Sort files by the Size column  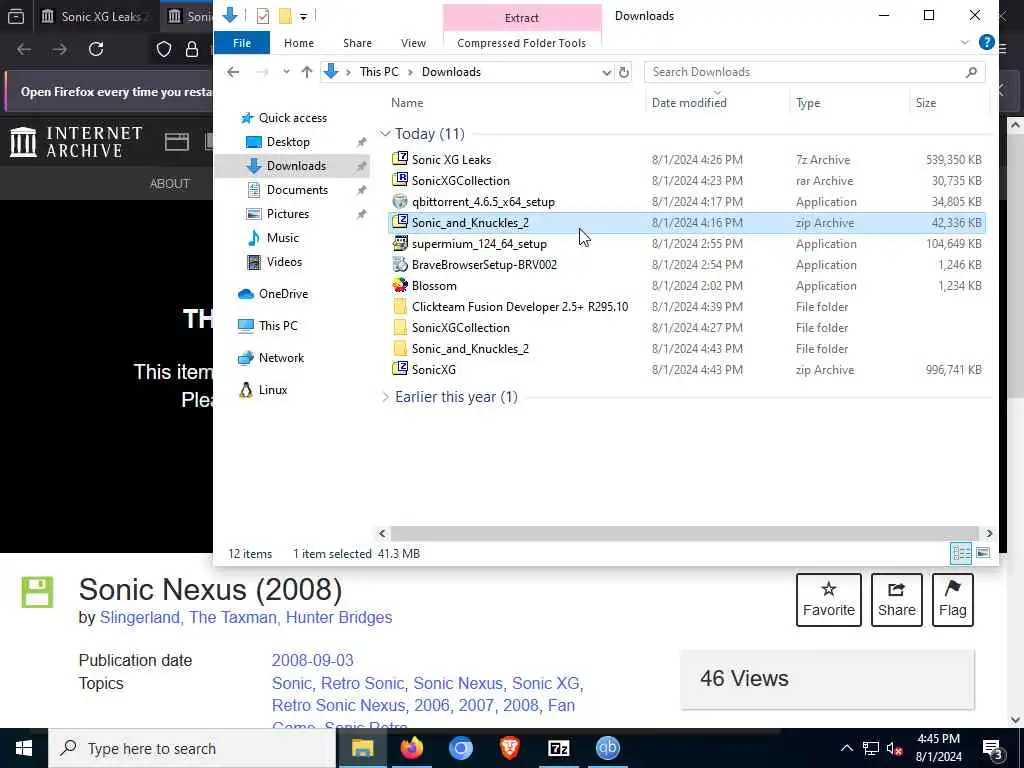pyautogui.click(x=925, y=103)
